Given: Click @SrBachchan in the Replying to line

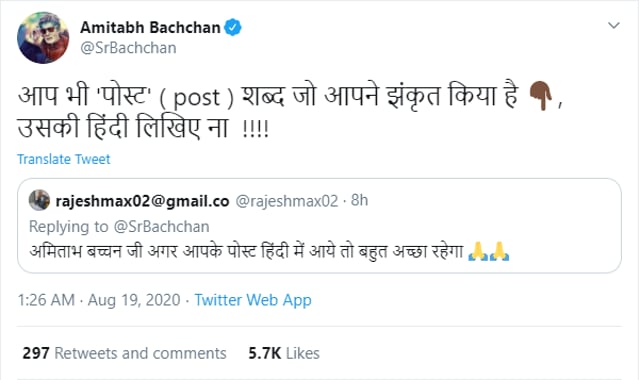Looking at the screenshot, I should (162, 227).
